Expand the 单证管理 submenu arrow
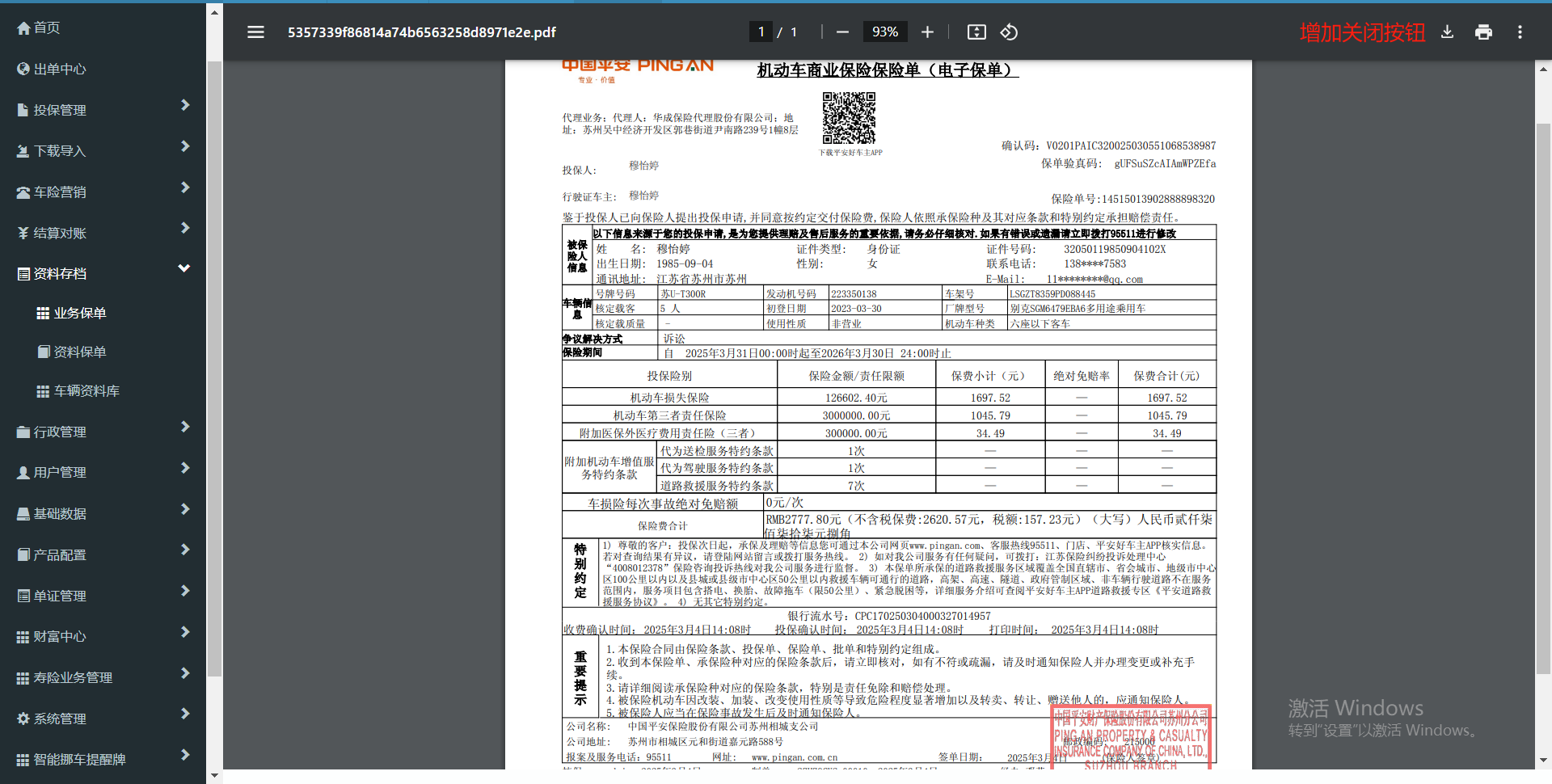 185,591
